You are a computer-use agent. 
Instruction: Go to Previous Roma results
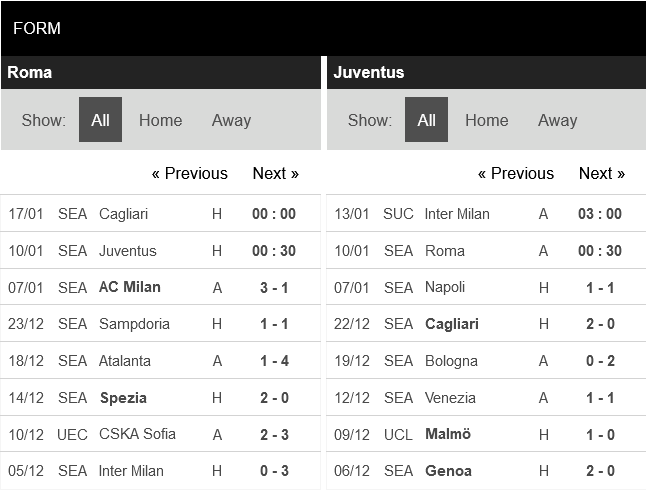tap(189, 173)
